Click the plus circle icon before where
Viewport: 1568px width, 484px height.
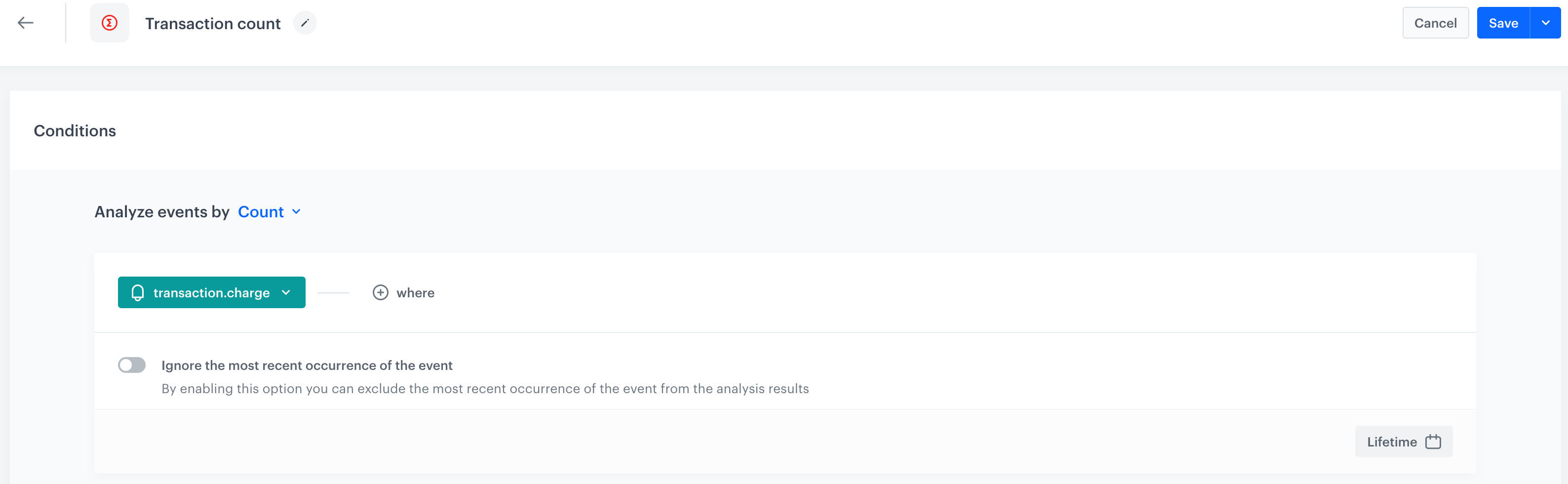click(x=381, y=293)
